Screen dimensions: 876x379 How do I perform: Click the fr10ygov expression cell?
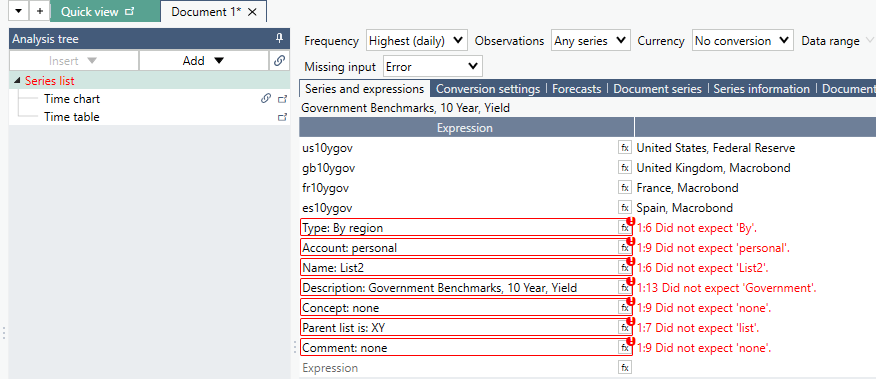(458, 188)
